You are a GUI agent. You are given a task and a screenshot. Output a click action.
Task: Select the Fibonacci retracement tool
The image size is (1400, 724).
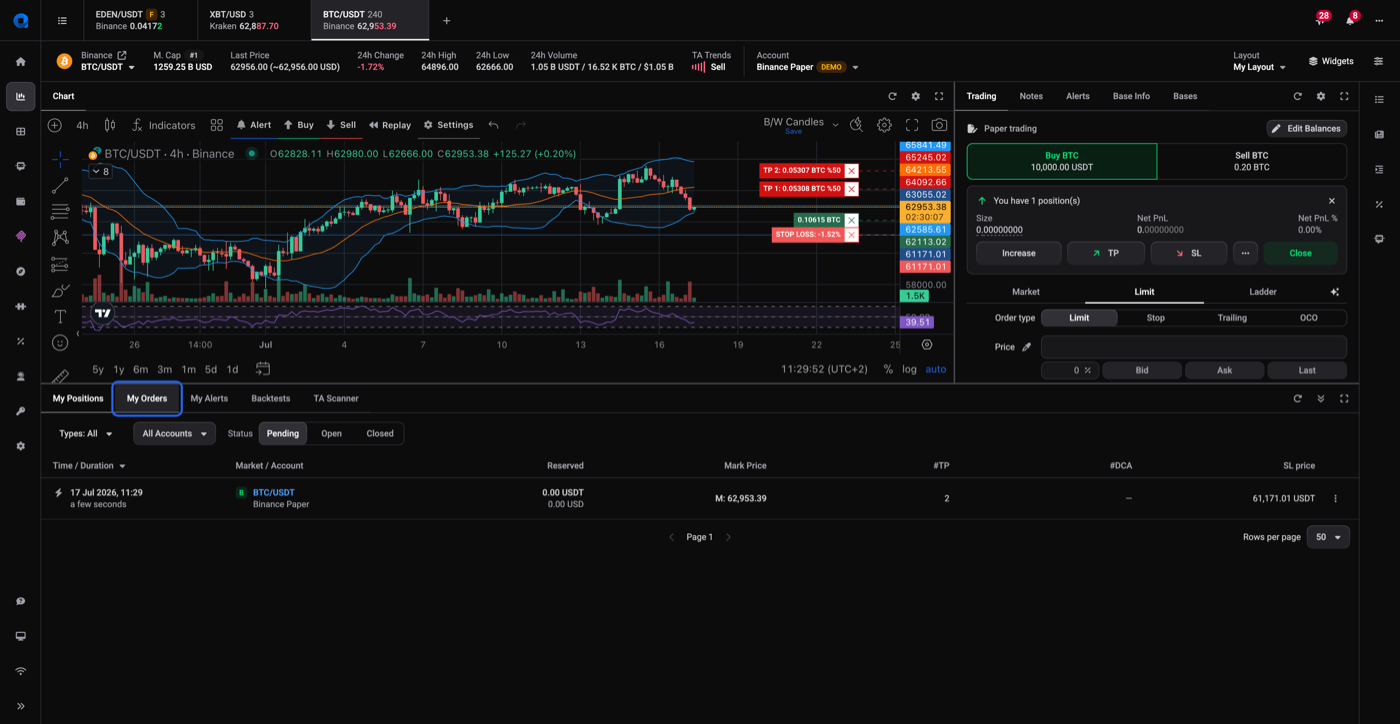60,212
